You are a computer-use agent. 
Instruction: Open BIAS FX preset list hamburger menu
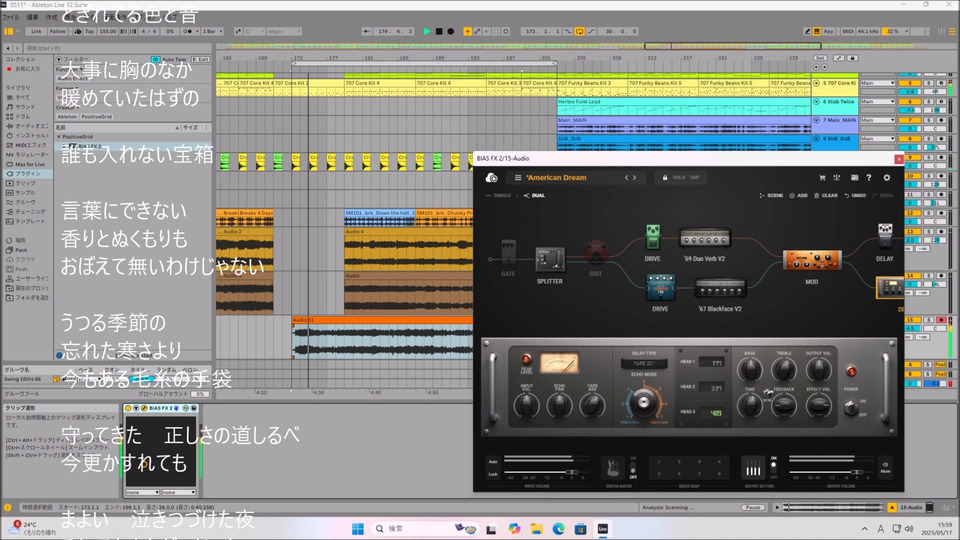point(518,178)
